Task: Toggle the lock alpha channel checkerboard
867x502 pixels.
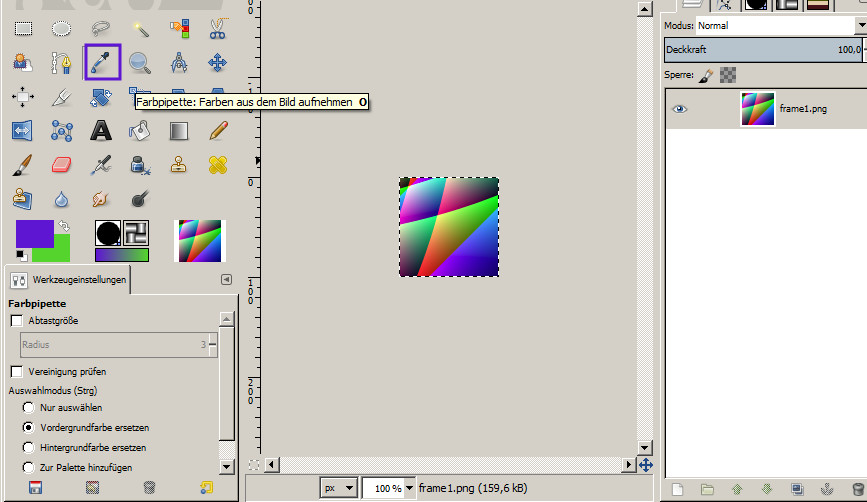Action: click(x=728, y=75)
